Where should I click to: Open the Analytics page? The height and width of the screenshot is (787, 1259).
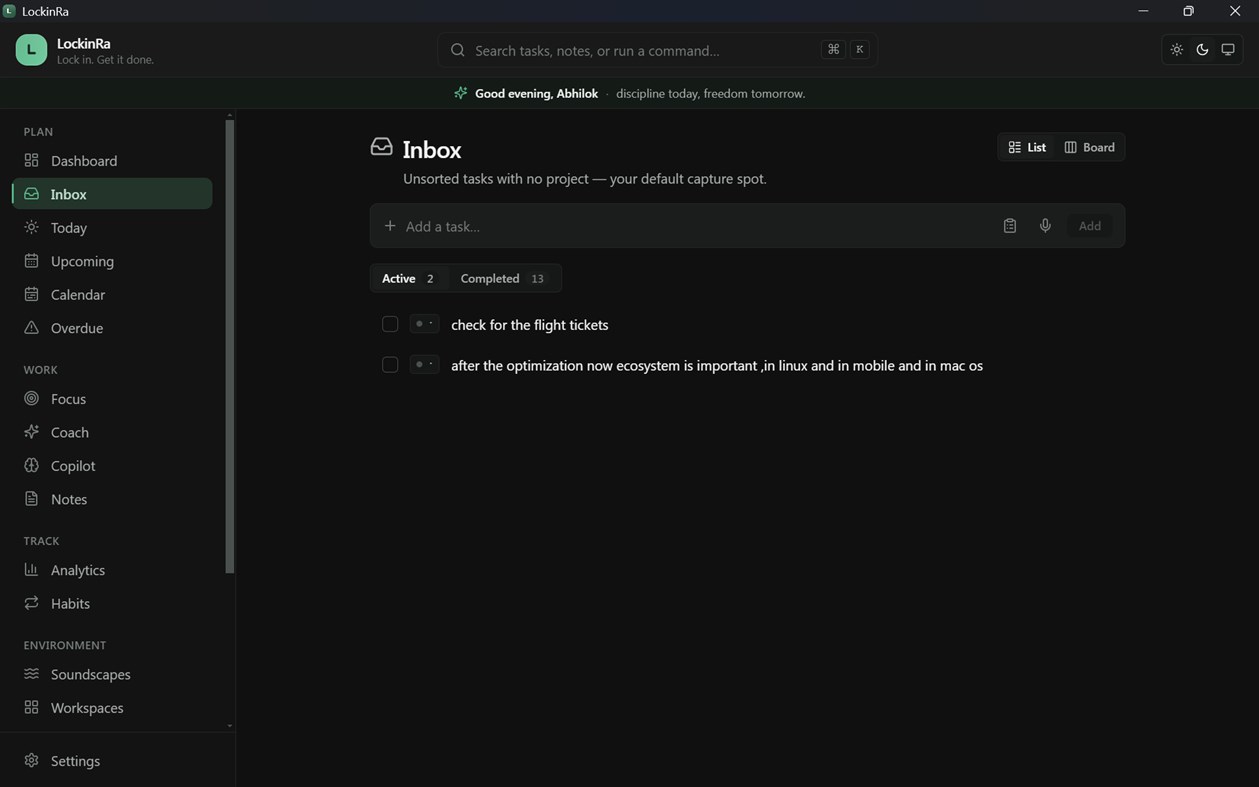tap(112, 570)
